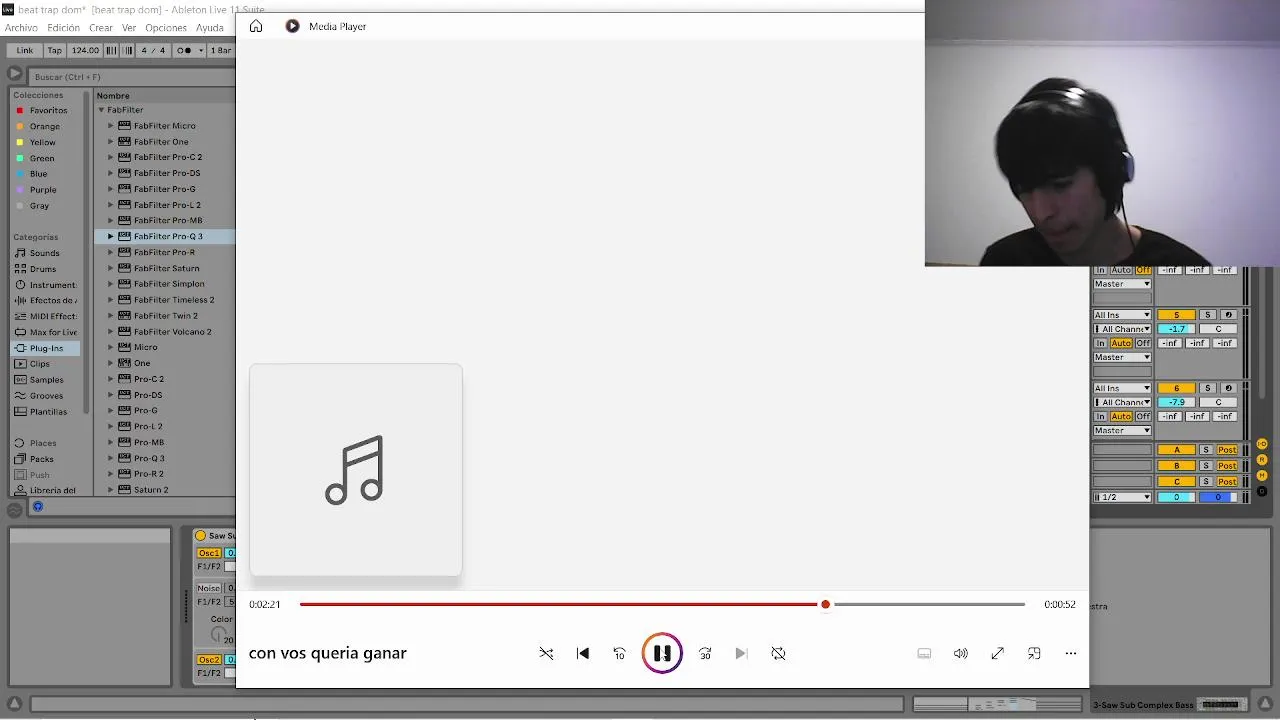Click the album art music note thumbnail
The image size is (1280, 720).
(x=356, y=470)
